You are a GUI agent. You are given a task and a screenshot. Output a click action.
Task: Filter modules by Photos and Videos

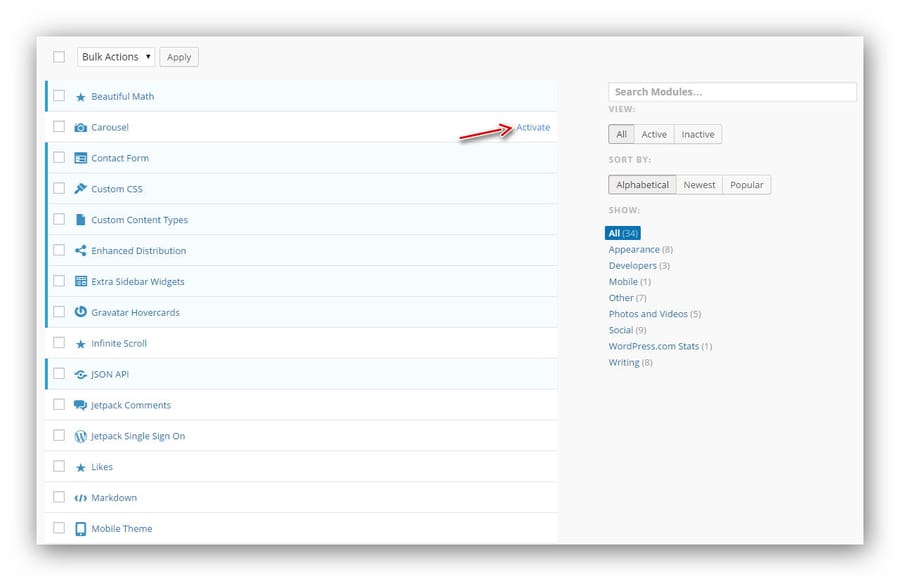(x=654, y=314)
